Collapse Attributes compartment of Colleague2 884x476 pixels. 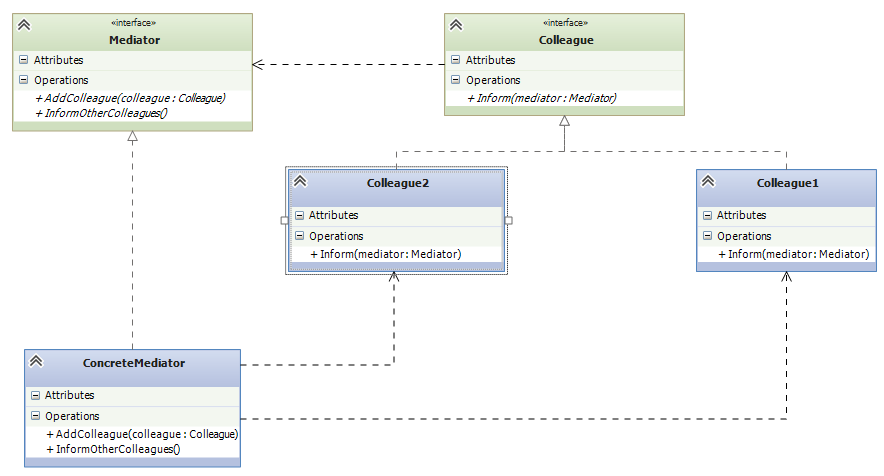(x=299, y=215)
